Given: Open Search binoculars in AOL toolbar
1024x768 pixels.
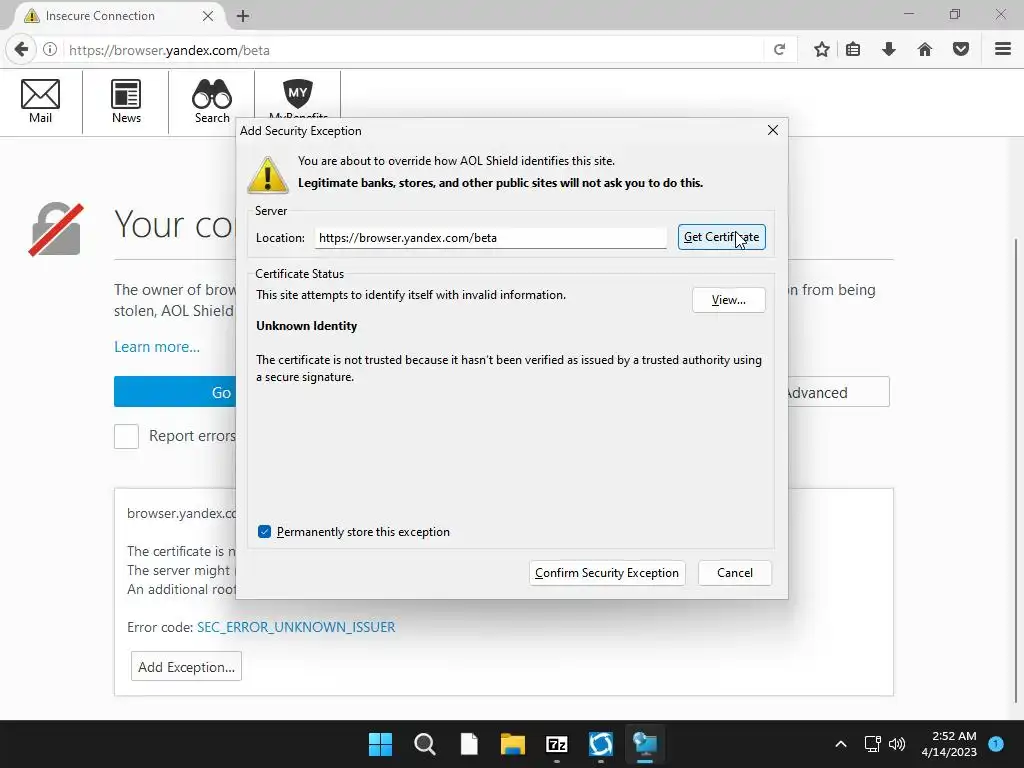Looking at the screenshot, I should pyautogui.click(x=212, y=101).
